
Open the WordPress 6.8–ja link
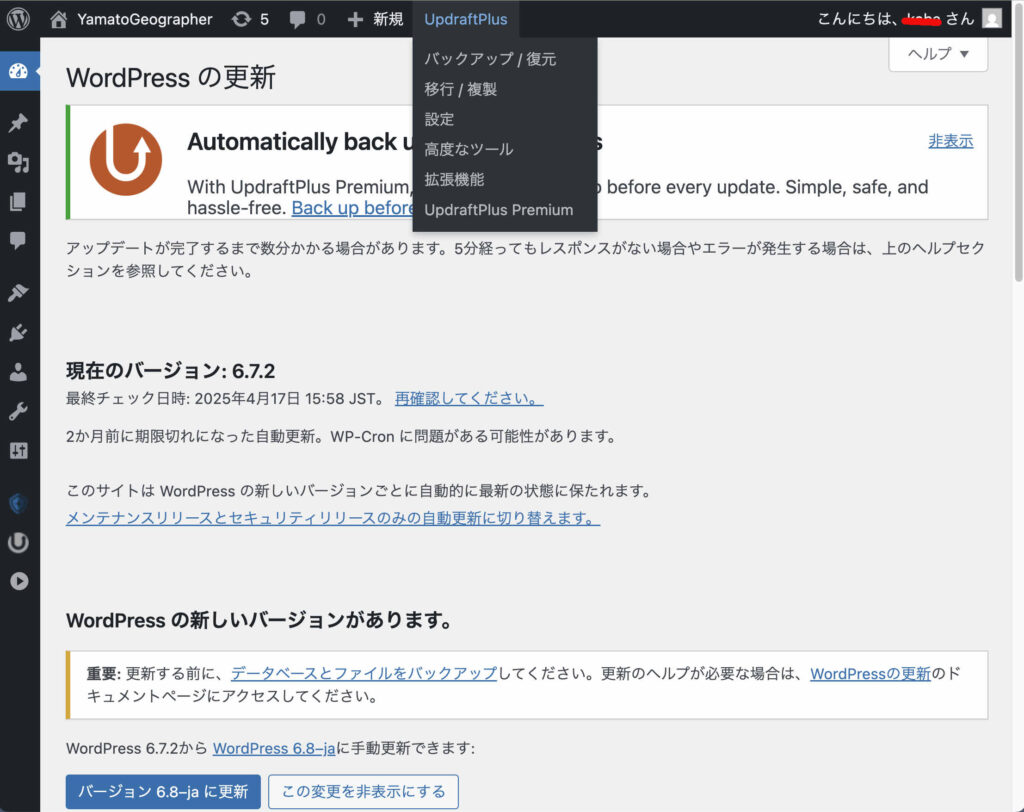tap(274, 748)
